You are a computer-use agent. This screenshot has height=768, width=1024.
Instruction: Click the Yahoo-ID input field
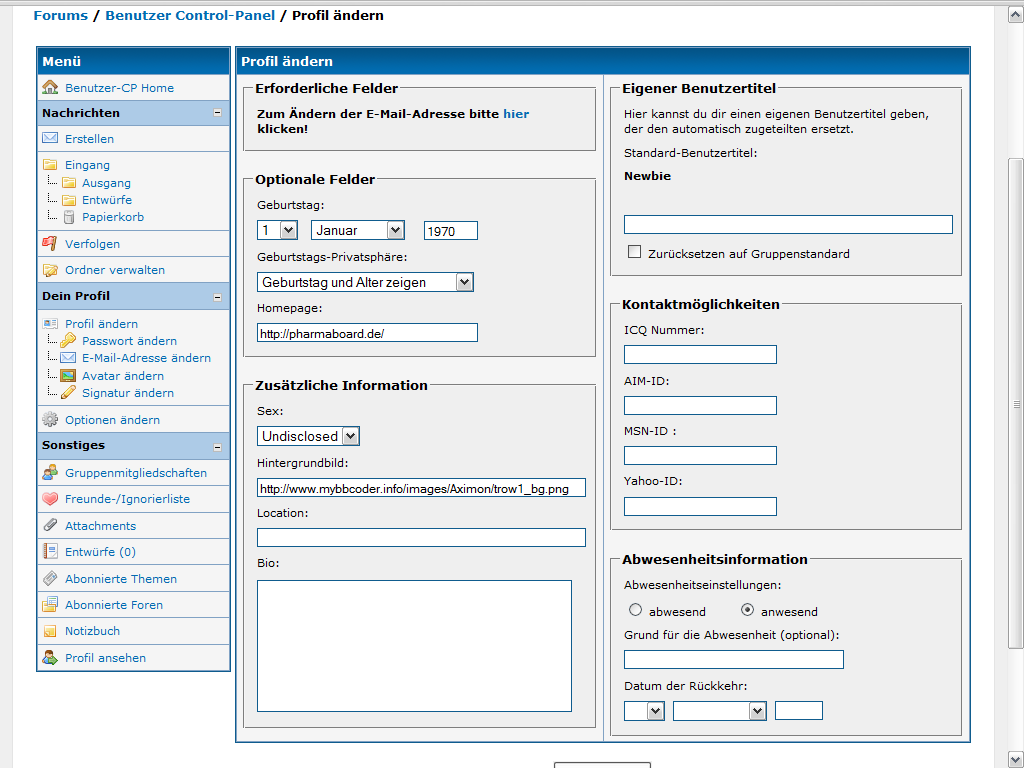(700, 506)
